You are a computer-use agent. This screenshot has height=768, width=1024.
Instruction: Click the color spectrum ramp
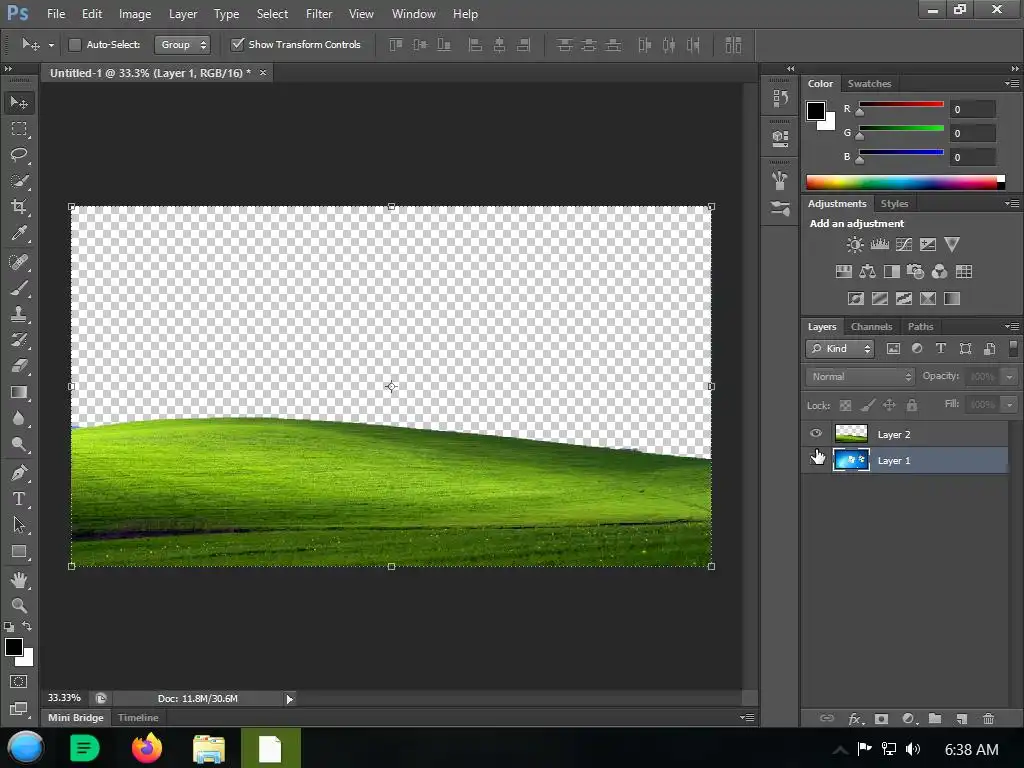[905, 182]
